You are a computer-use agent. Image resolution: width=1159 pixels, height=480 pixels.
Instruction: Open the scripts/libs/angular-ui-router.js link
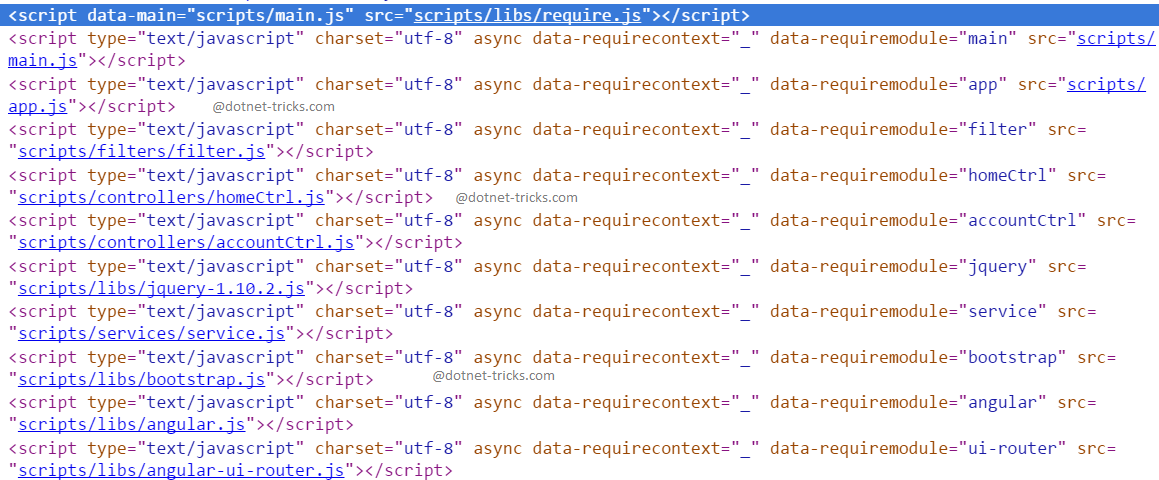(182, 471)
